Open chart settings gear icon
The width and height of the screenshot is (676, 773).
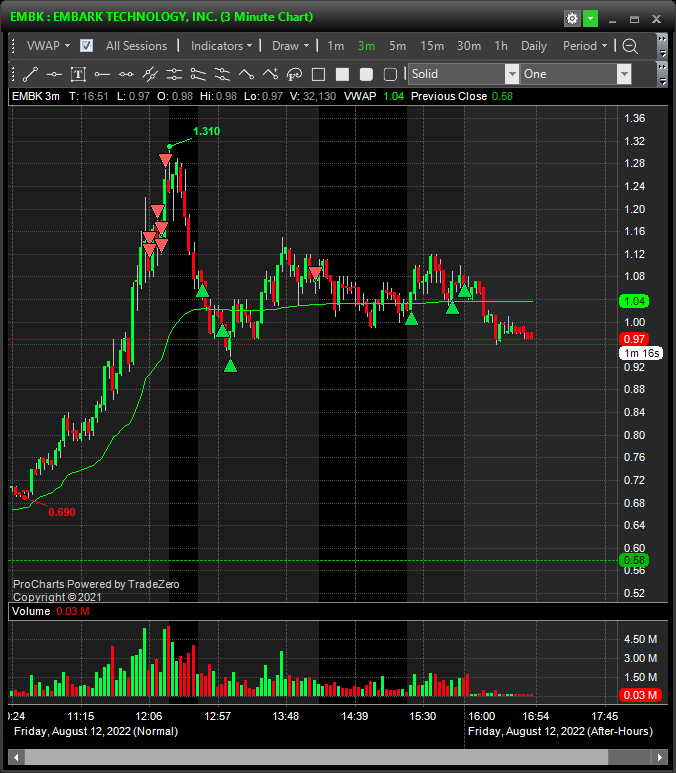572,19
